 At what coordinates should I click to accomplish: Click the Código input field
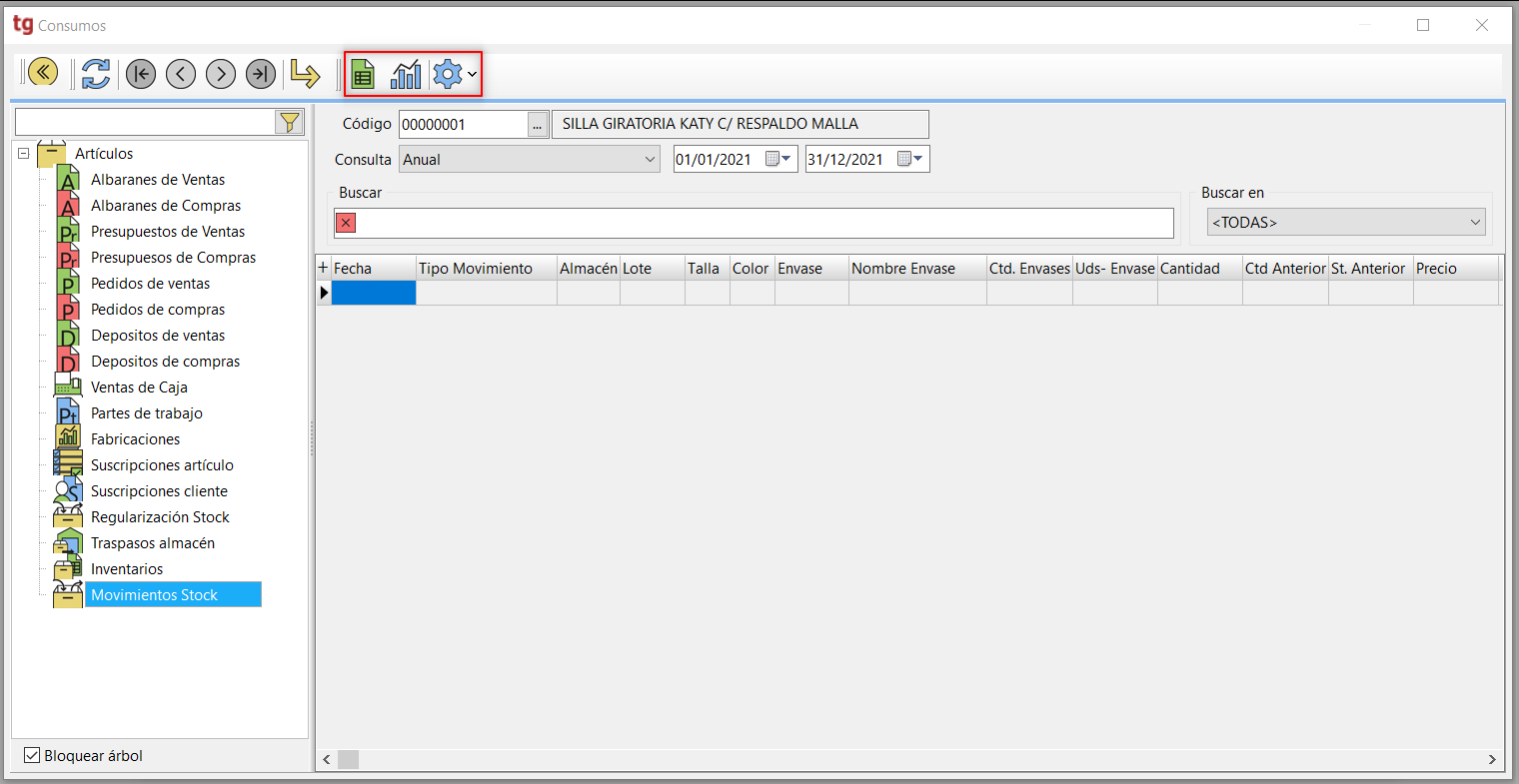point(463,125)
